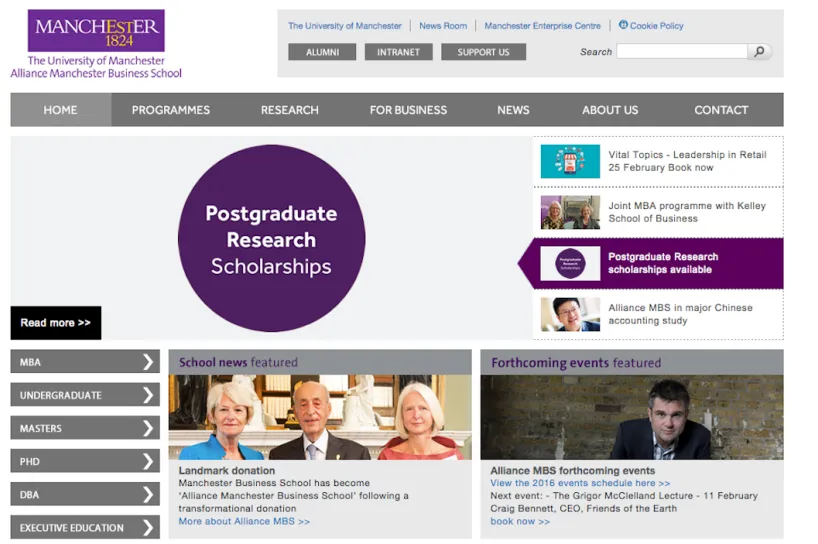Open the MBA sidebar item
818x544 pixels.
[85, 361]
